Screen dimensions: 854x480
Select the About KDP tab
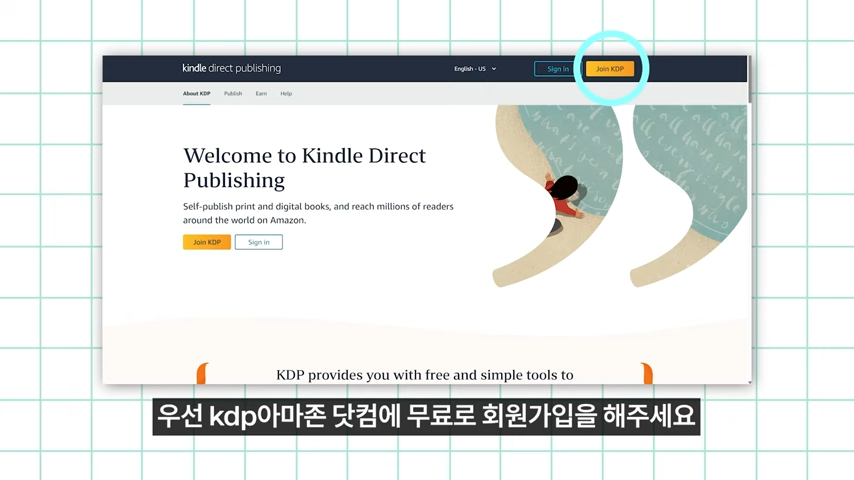tap(197, 94)
